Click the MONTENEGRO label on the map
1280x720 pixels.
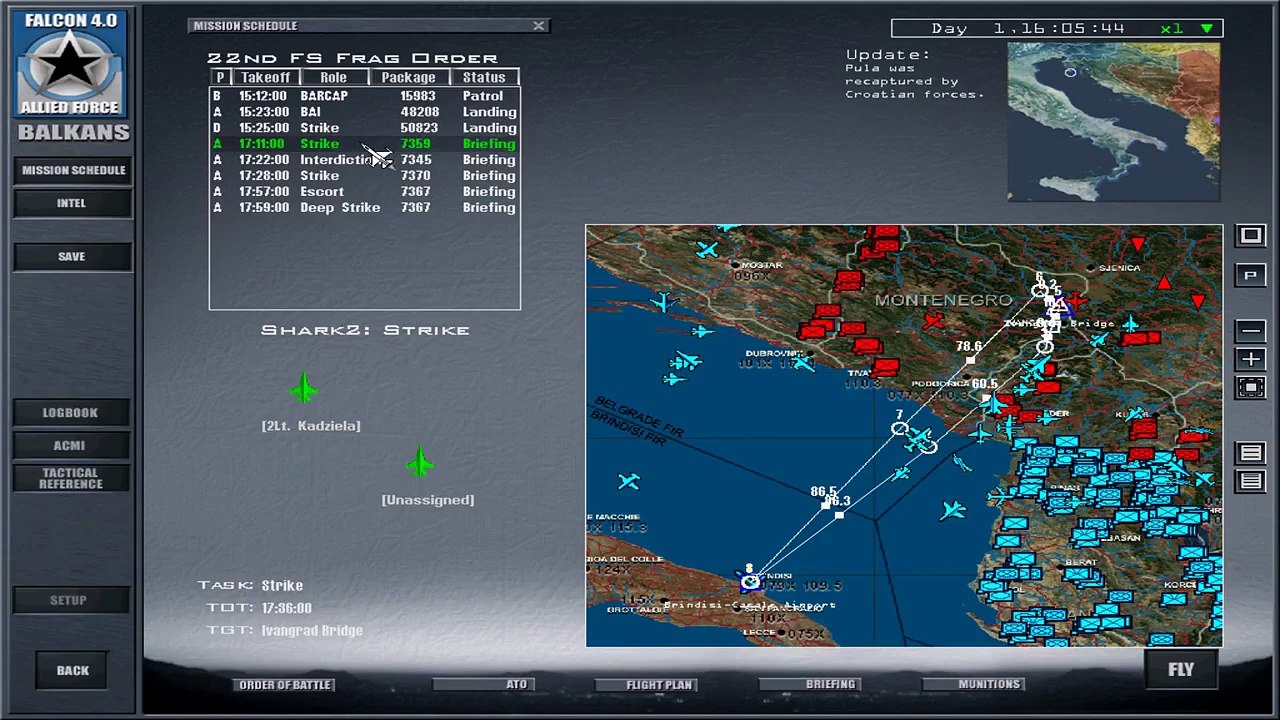(944, 300)
